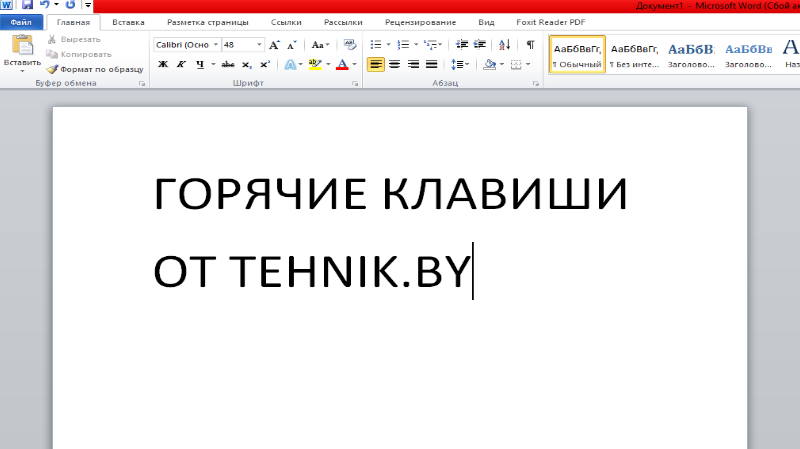The height and width of the screenshot is (449, 800).
Task: Open the font size 48 dropdown
Action: point(259,45)
